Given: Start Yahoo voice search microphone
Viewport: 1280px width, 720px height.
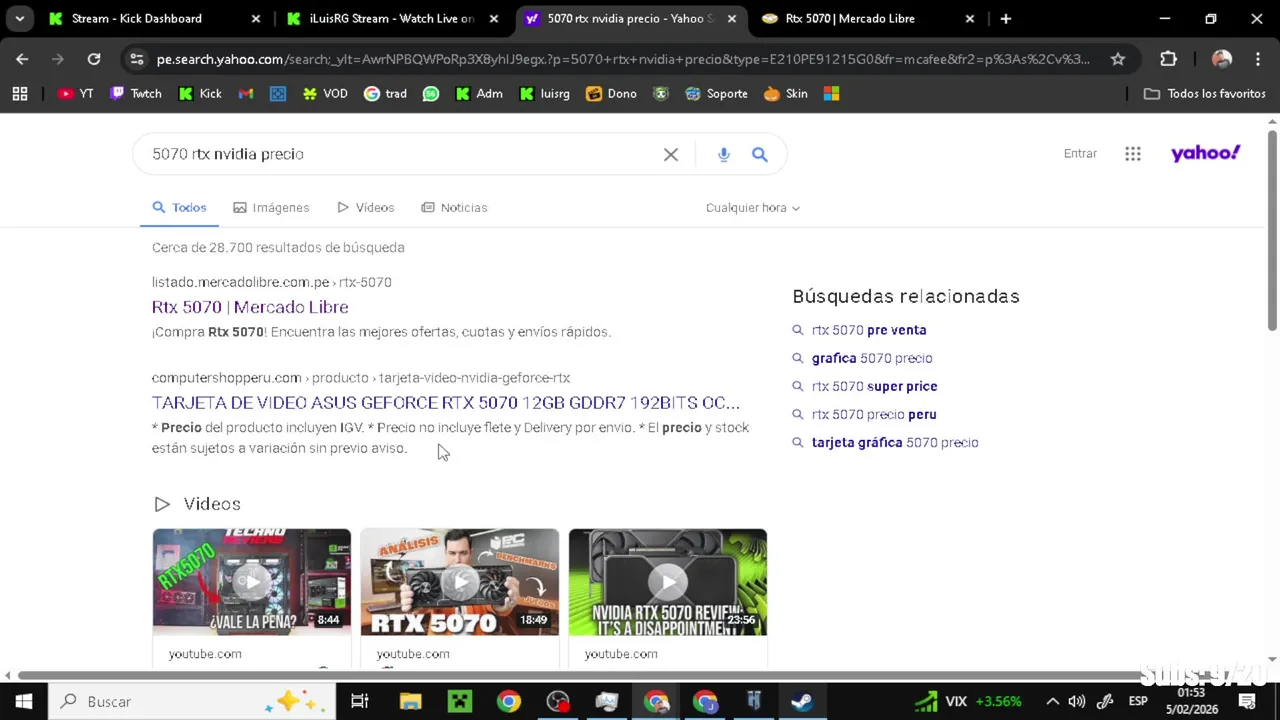Looking at the screenshot, I should click(724, 154).
